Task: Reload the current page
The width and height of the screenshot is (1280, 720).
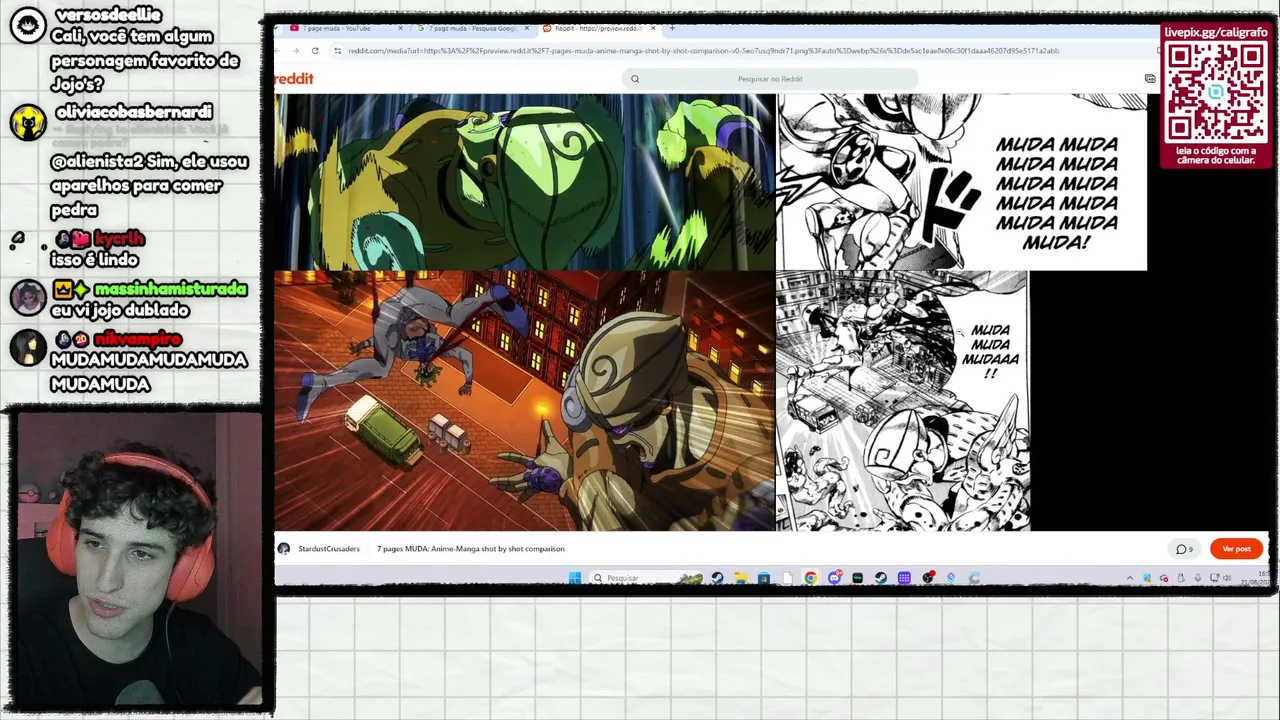Action: [x=315, y=51]
